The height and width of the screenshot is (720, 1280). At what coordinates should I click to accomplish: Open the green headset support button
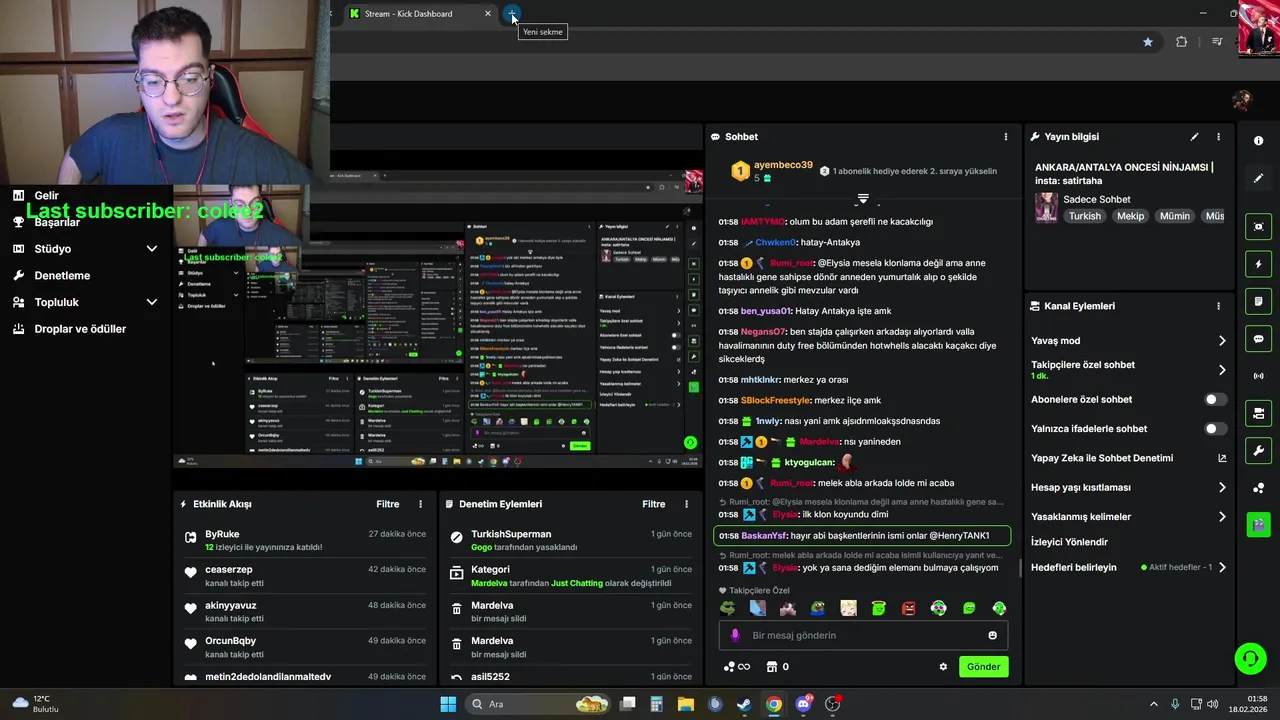[x=1250, y=658]
